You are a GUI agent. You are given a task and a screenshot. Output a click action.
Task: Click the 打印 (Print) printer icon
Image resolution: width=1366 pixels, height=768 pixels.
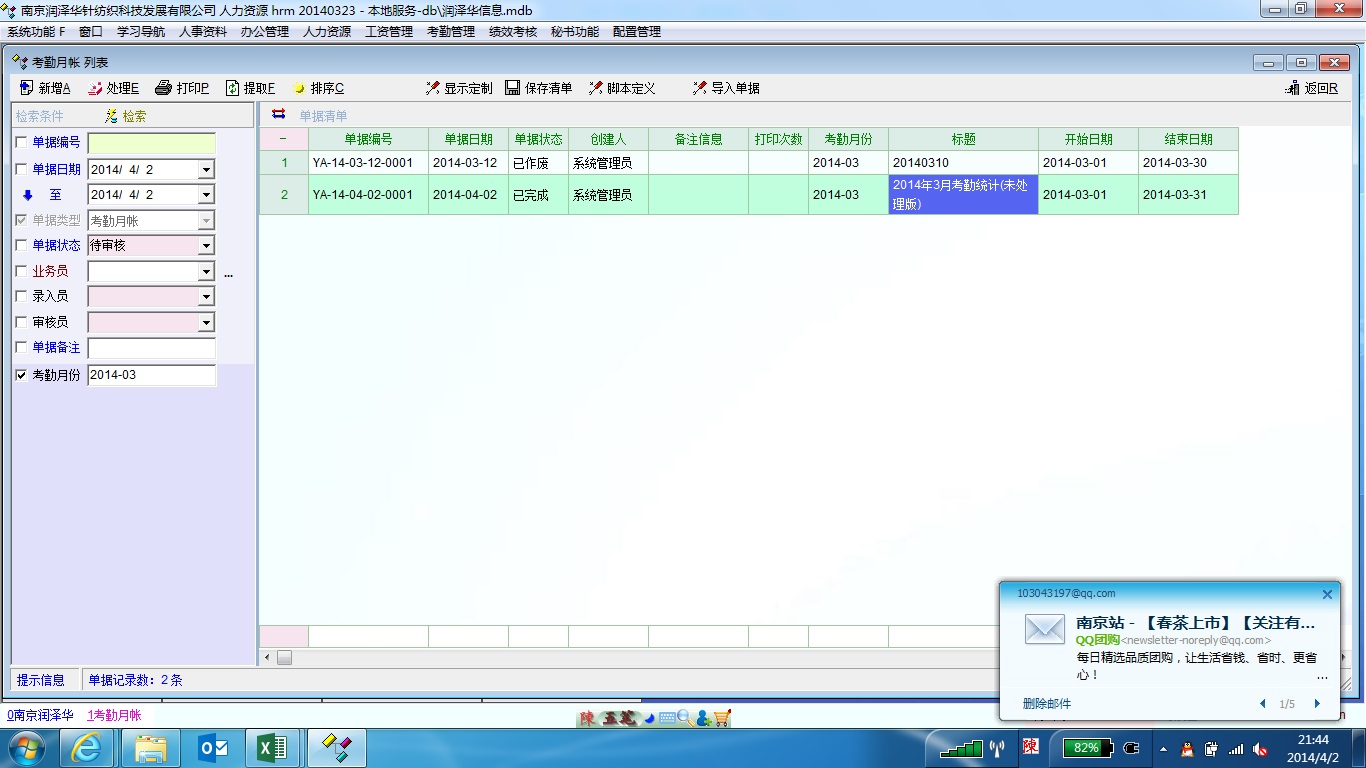[163, 88]
